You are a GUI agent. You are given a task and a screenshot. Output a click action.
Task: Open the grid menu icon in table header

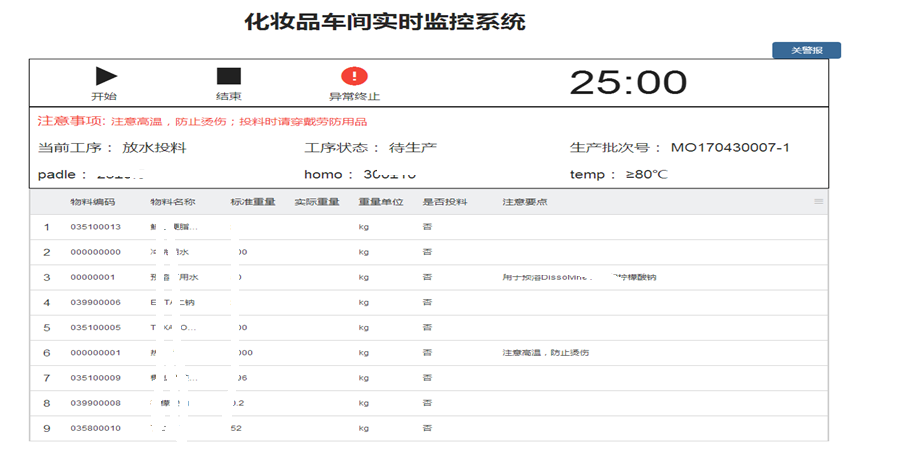(819, 202)
